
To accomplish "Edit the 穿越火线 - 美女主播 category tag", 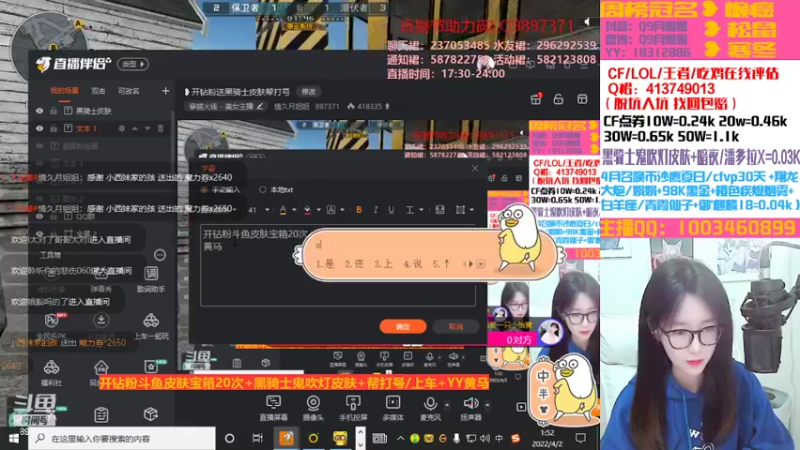I will [226, 106].
